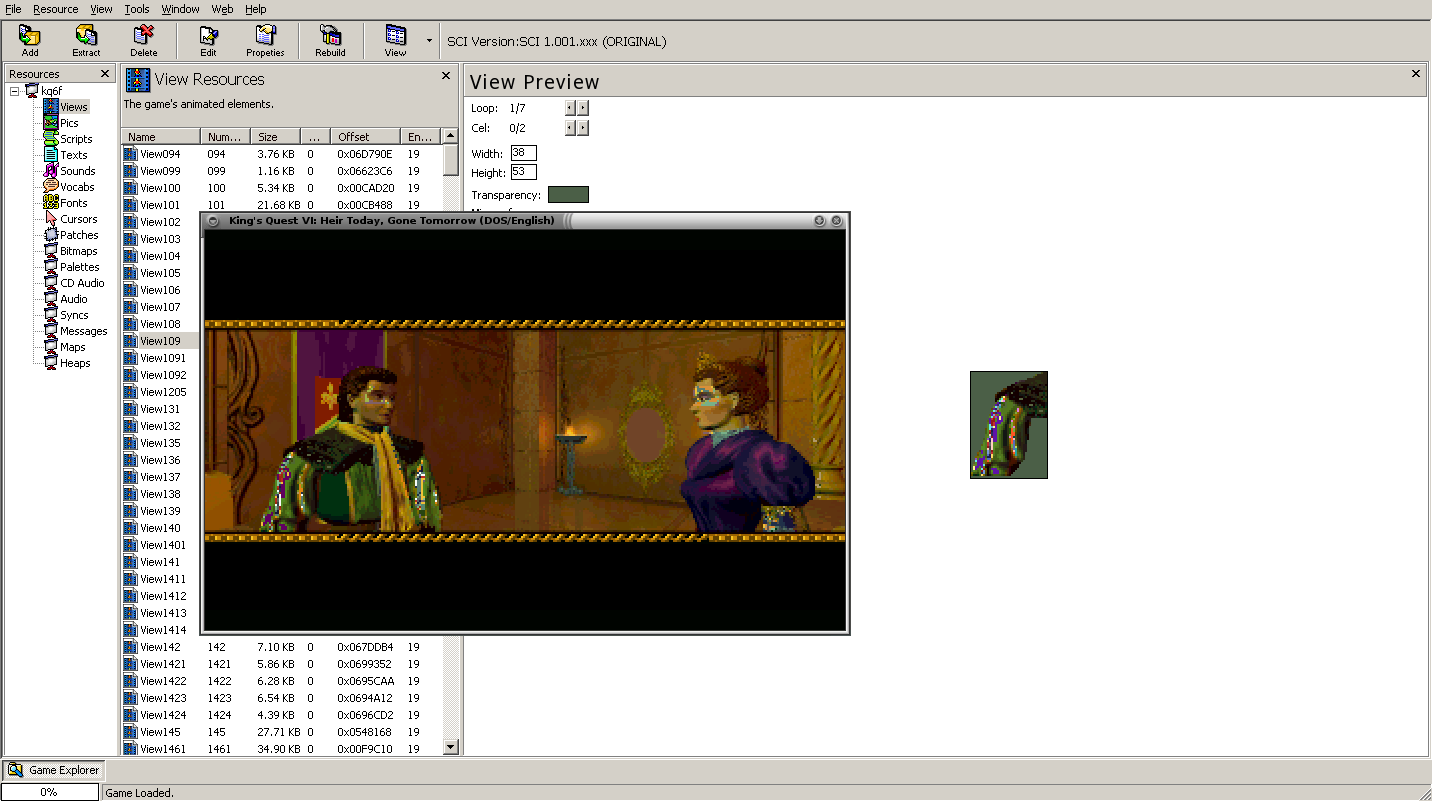This screenshot has height=801, width=1432.
Task: Select Heaps in the resources tree
Action: pyautogui.click(x=75, y=363)
